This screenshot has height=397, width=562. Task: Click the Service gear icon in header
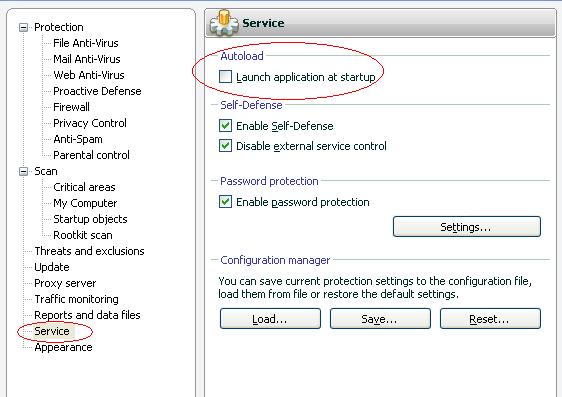click(x=224, y=23)
